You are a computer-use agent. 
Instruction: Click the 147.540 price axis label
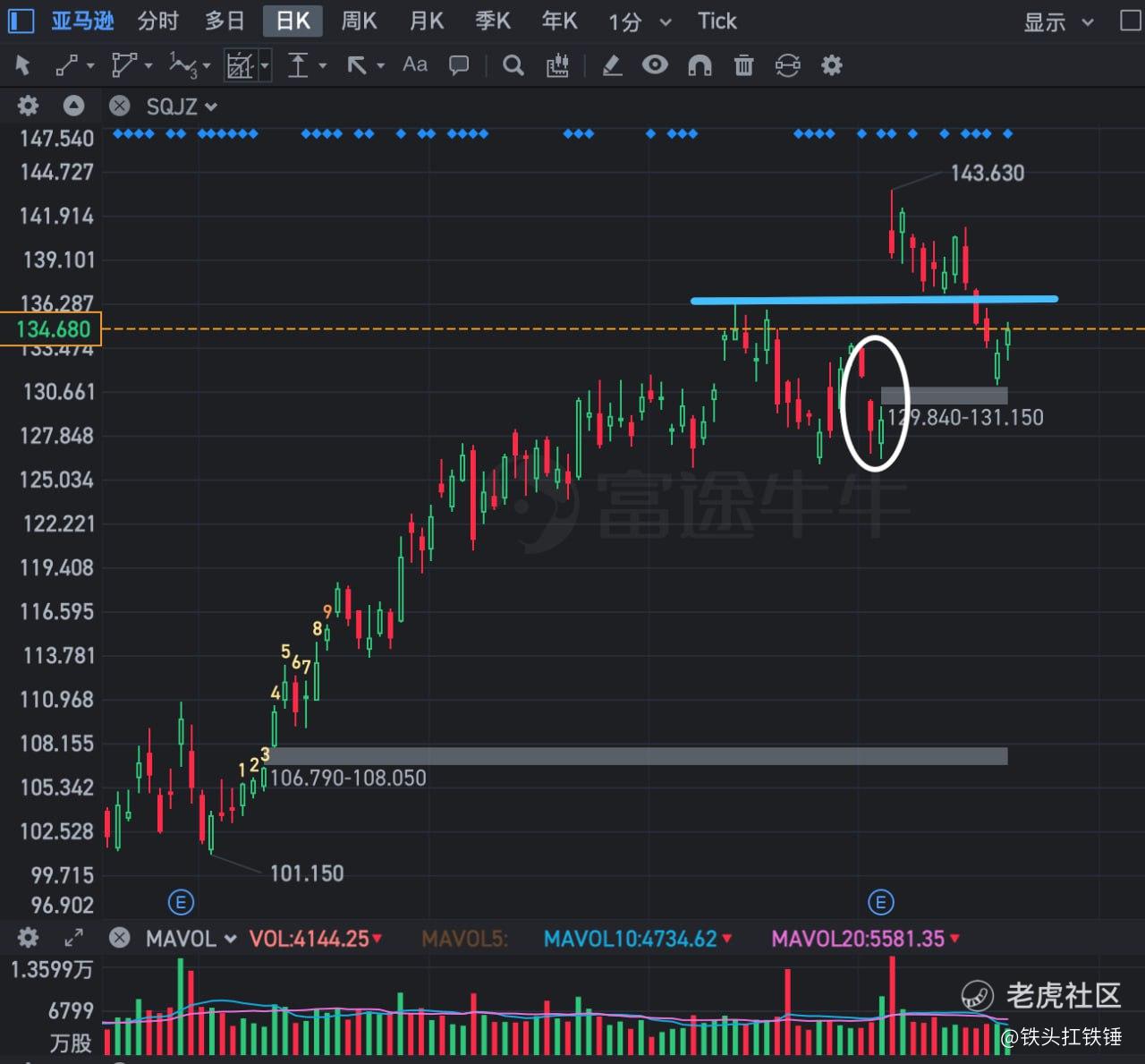point(56,138)
